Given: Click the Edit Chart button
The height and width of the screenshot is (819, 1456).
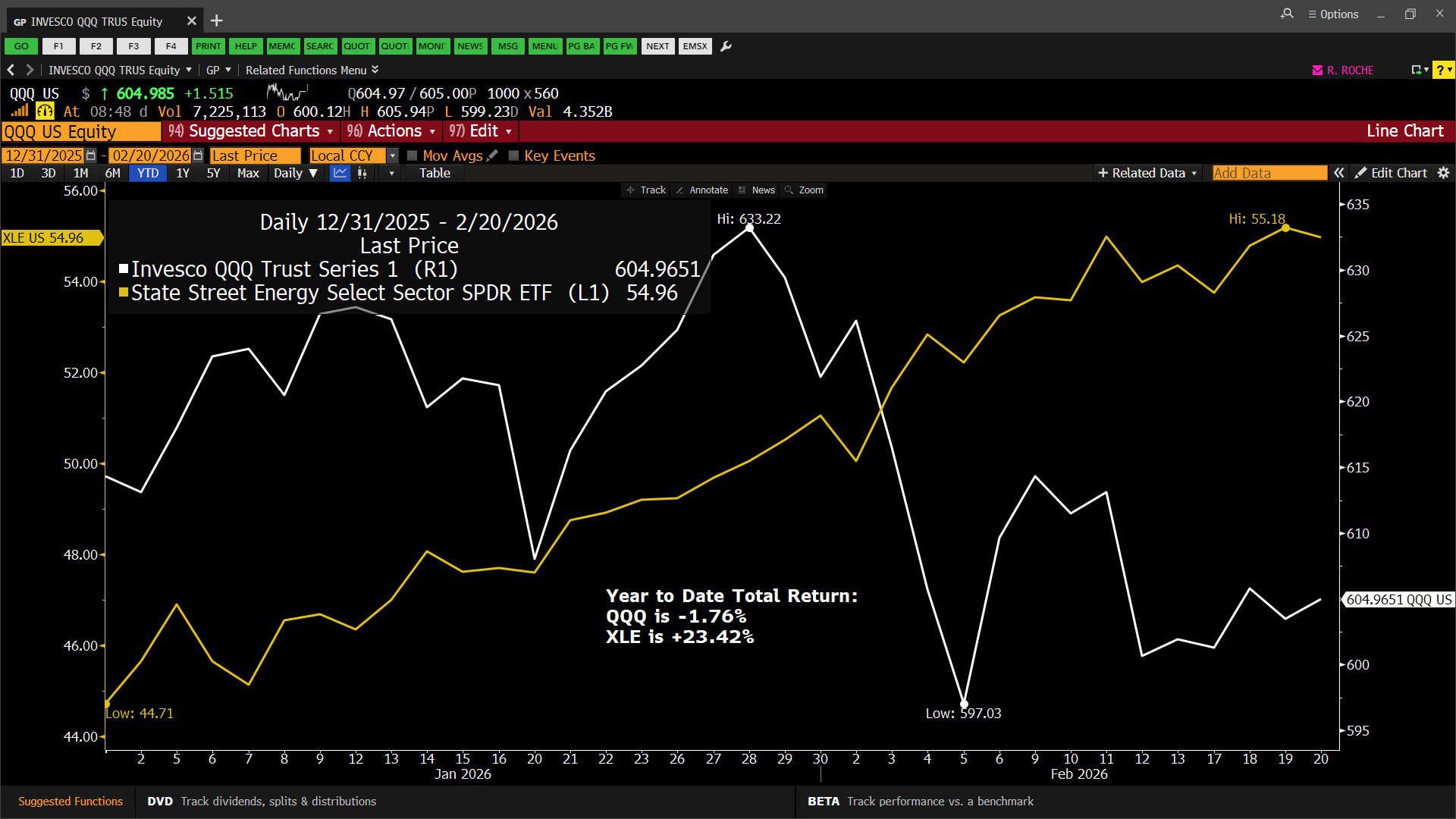Looking at the screenshot, I should [x=1391, y=173].
